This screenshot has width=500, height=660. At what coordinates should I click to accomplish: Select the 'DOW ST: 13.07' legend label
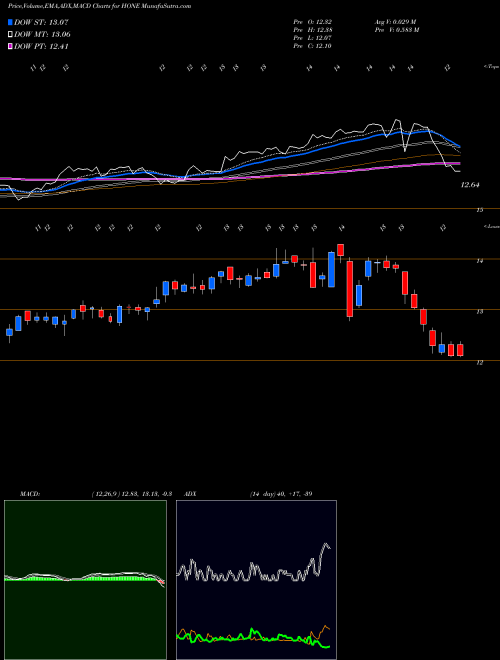pyautogui.click(x=41, y=22)
